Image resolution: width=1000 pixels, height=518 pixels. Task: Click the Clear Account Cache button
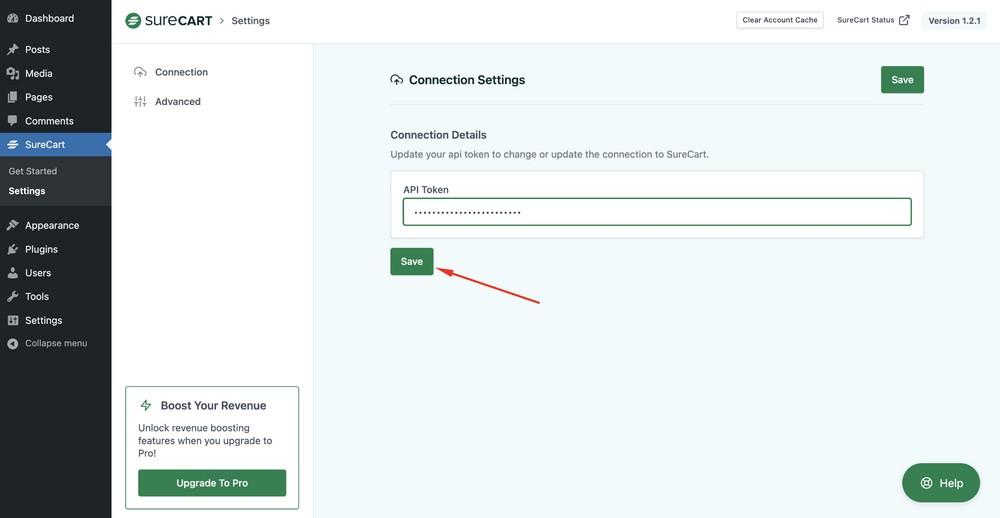(x=780, y=20)
